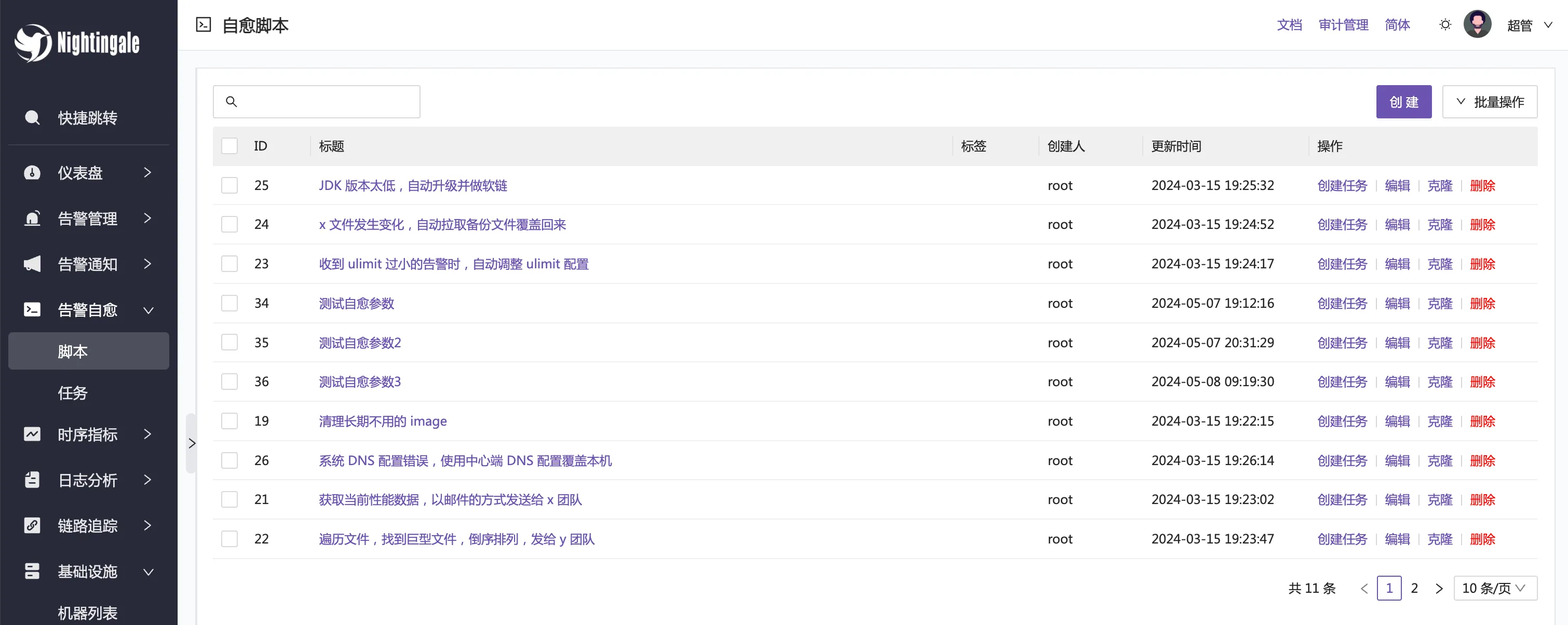Viewport: 1568px width, 625px height.
Task: Expand the 告警管理 menu chevron
Action: pos(147,219)
